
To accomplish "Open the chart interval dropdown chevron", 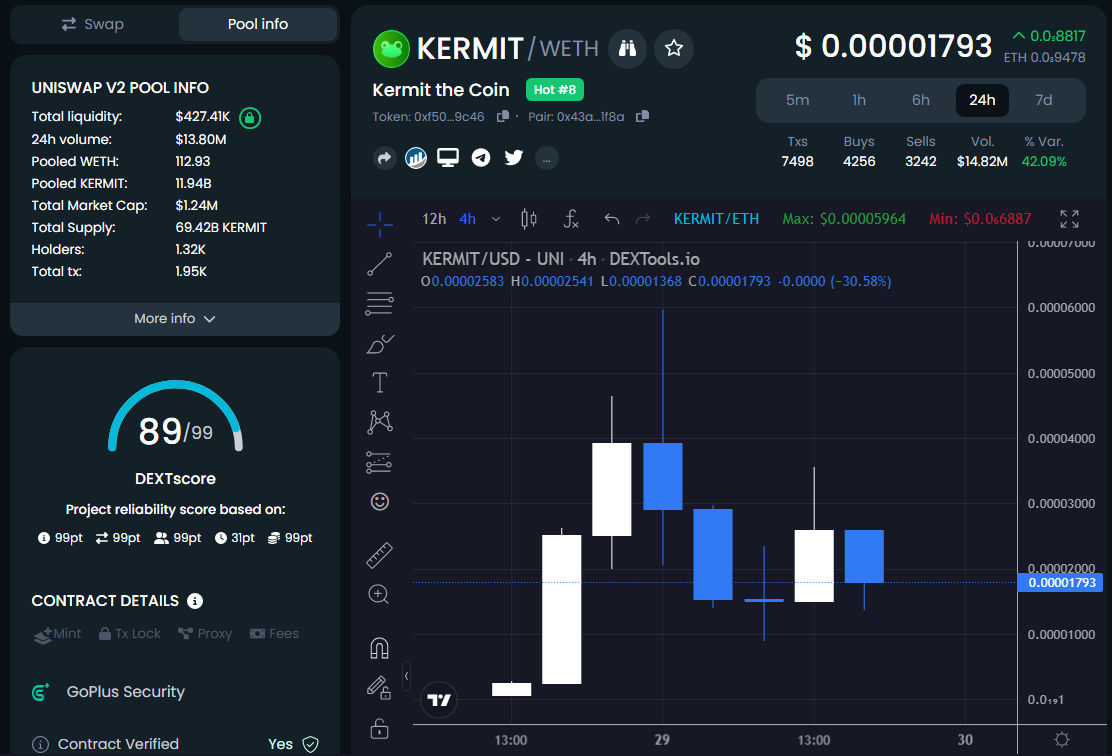I will point(496,219).
